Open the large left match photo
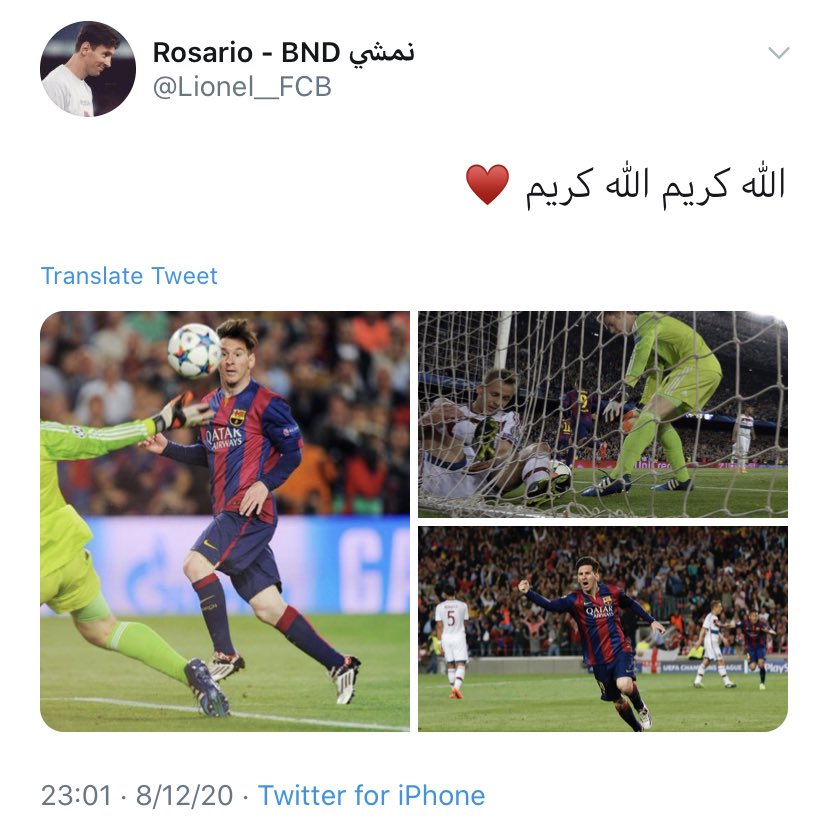This screenshot has width=827, height=831. tap(225, 521)
